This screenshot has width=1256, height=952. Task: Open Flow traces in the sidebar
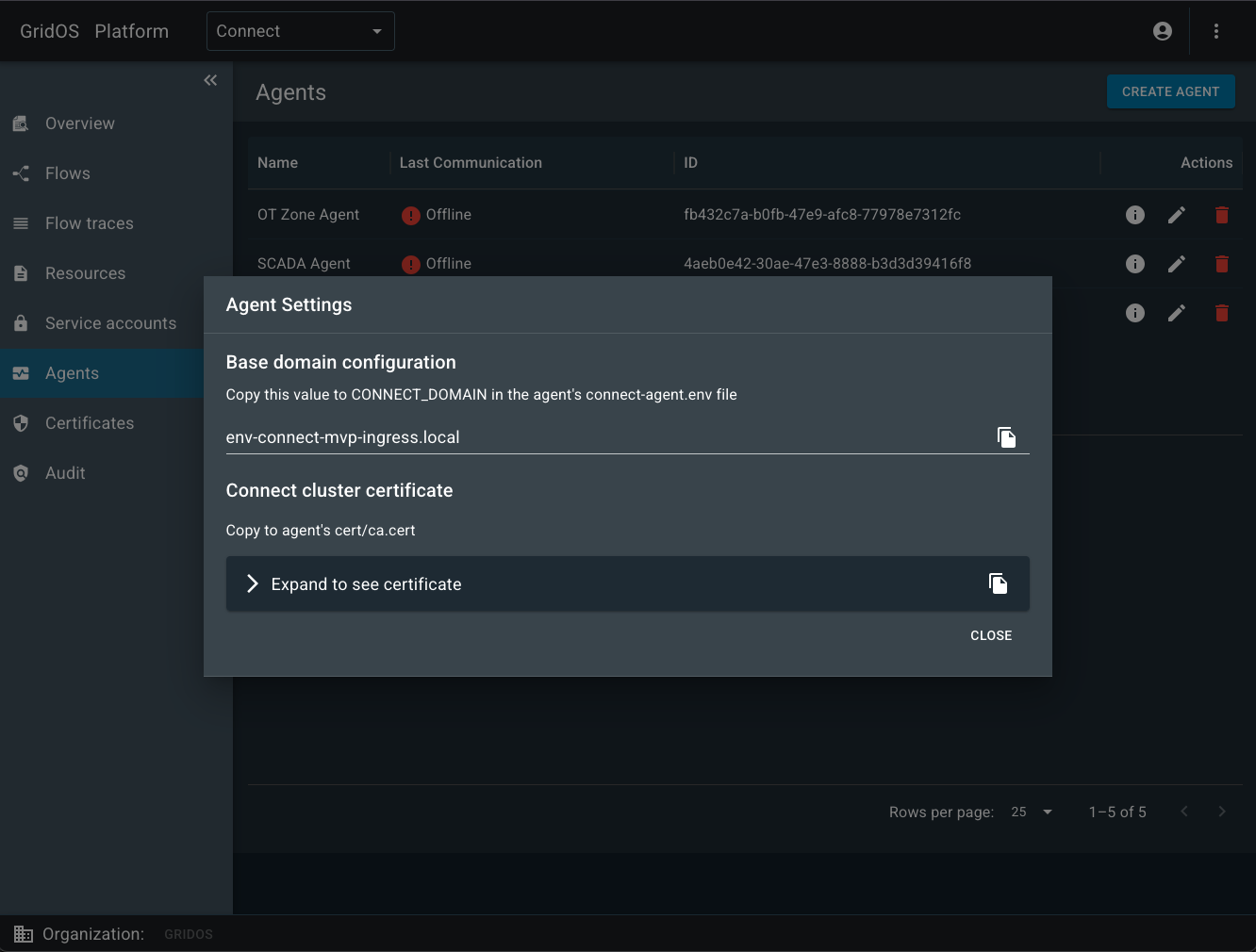[x=90, y=223]
